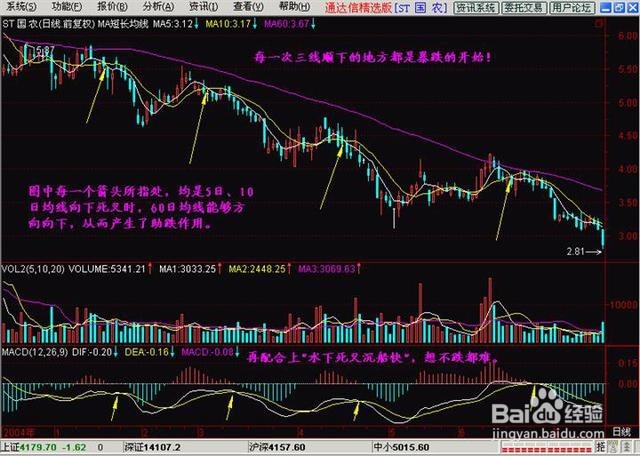Click the 5.00 price axis label
The width and height of the screenshot is (640, 456).
click(x=627, y=102)
